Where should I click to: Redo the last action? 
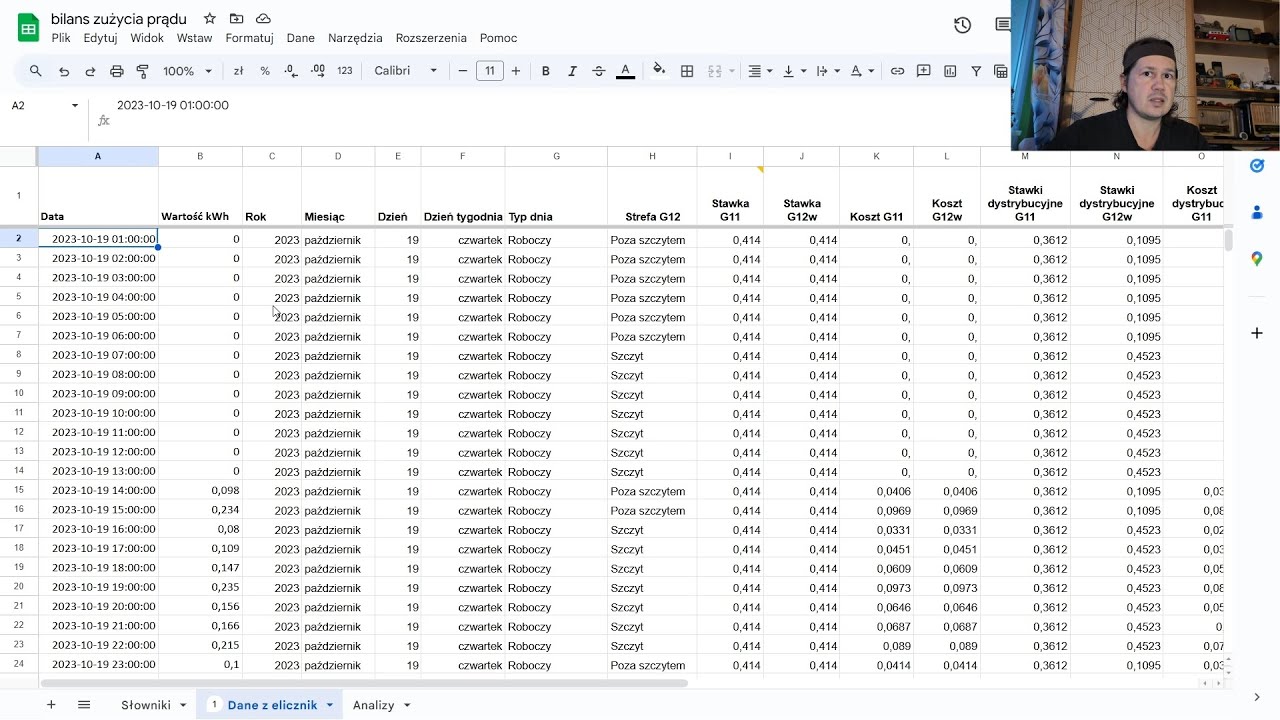90,71
